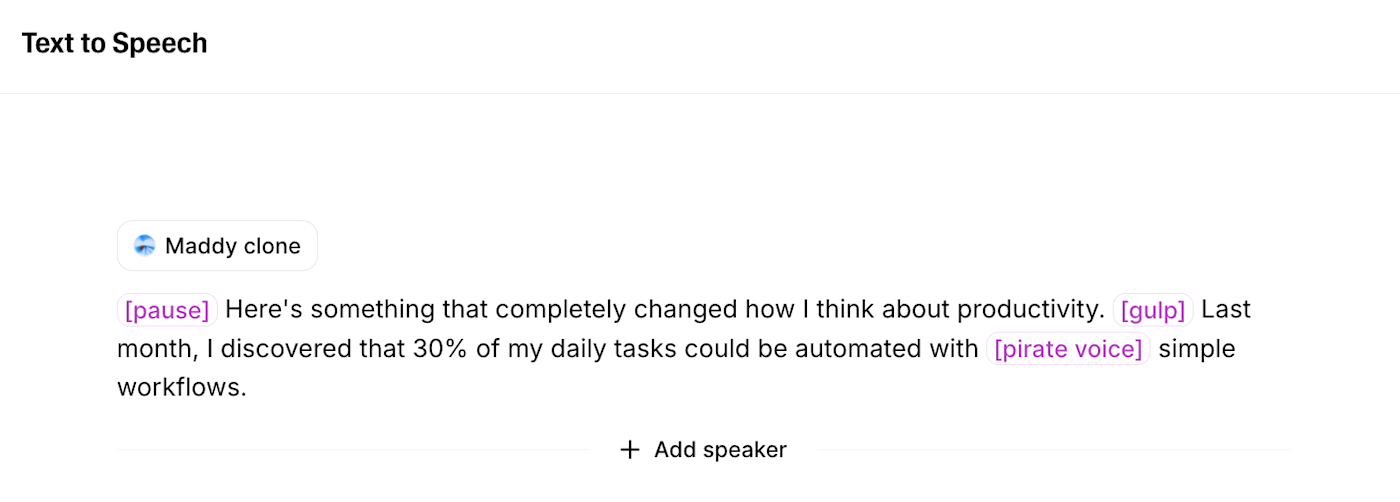Click the Maddy clone avatar icon
The width and height of the screenshot is (1400, 502).
[145, 246]
